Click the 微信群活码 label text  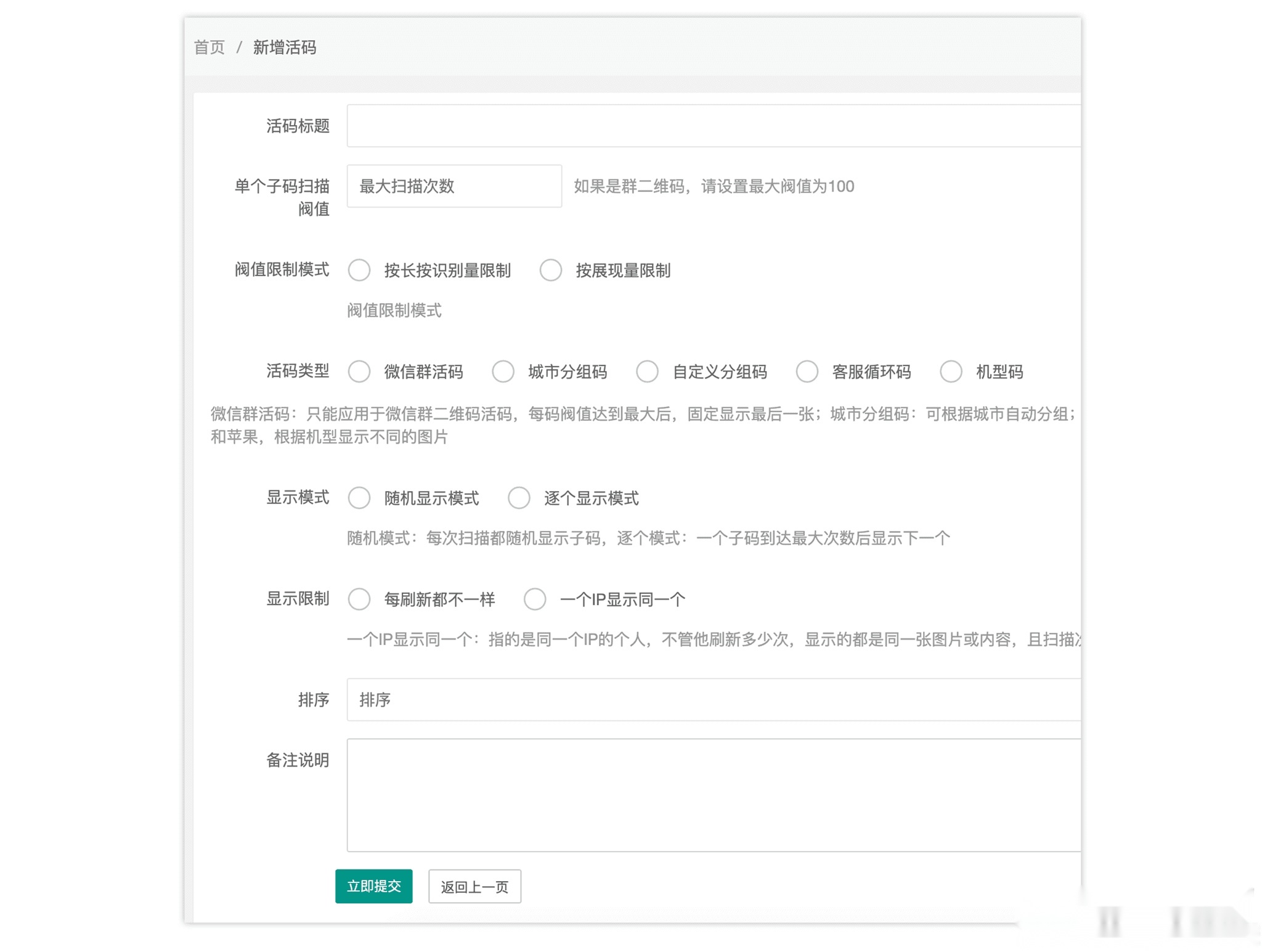[x=423, y=372]
